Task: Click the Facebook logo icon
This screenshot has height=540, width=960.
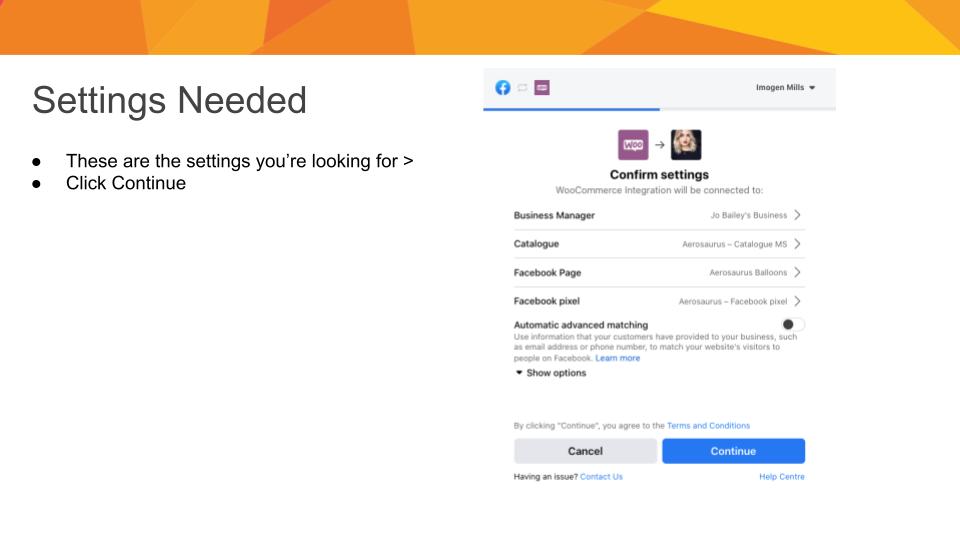Action: tap(503, 88)
